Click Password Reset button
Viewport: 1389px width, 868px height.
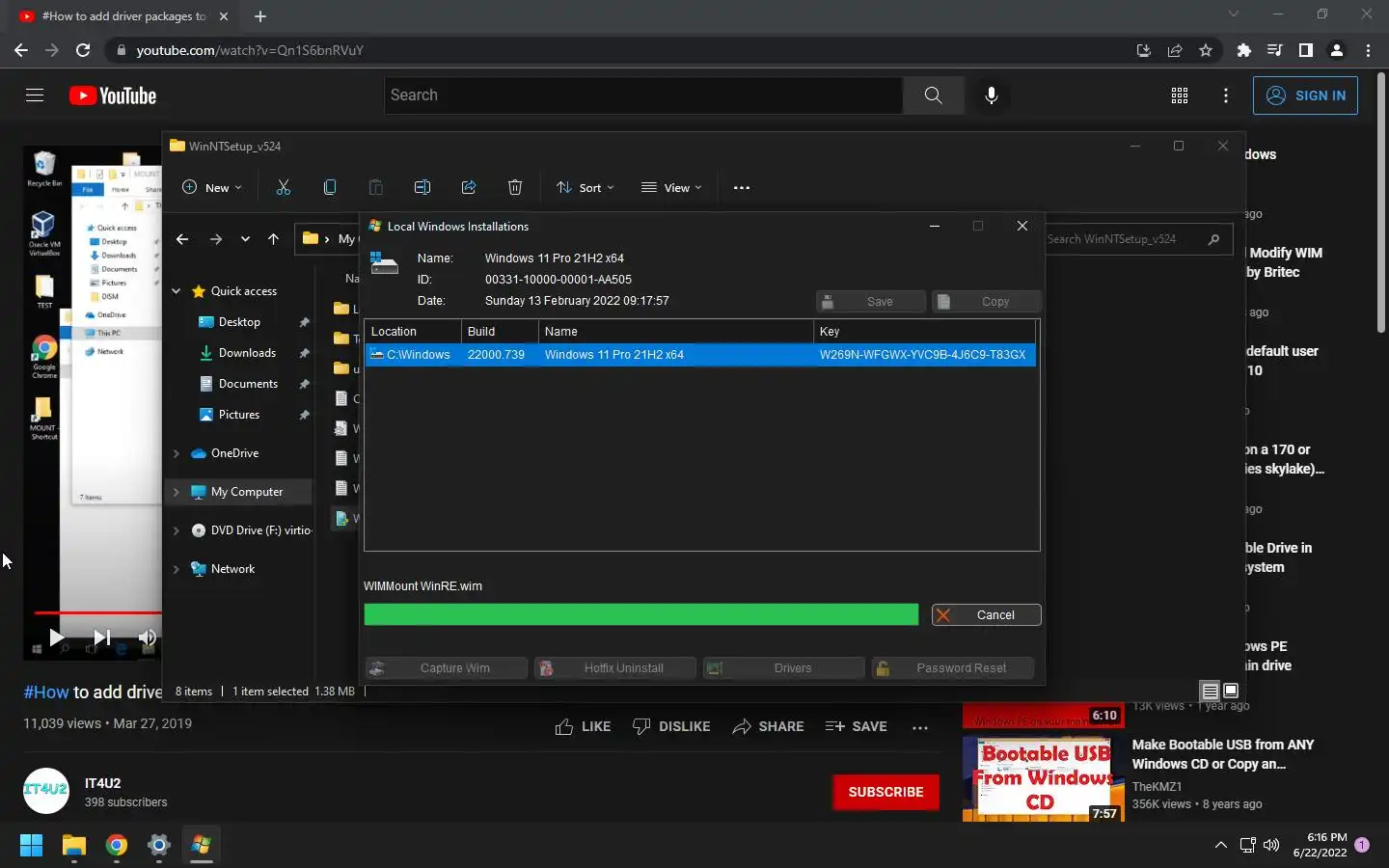click(x=953, y=668)
